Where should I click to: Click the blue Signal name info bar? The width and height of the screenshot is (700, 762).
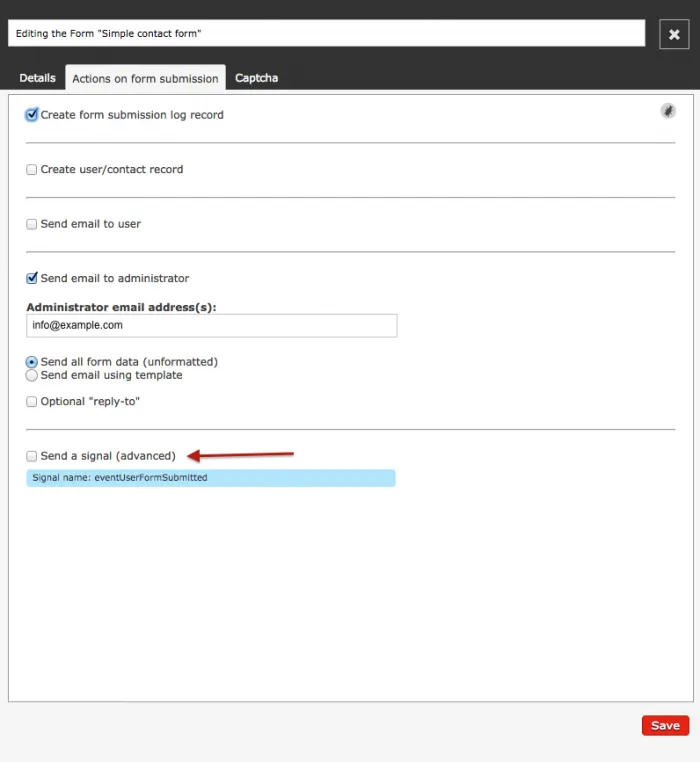click(210, 478)
